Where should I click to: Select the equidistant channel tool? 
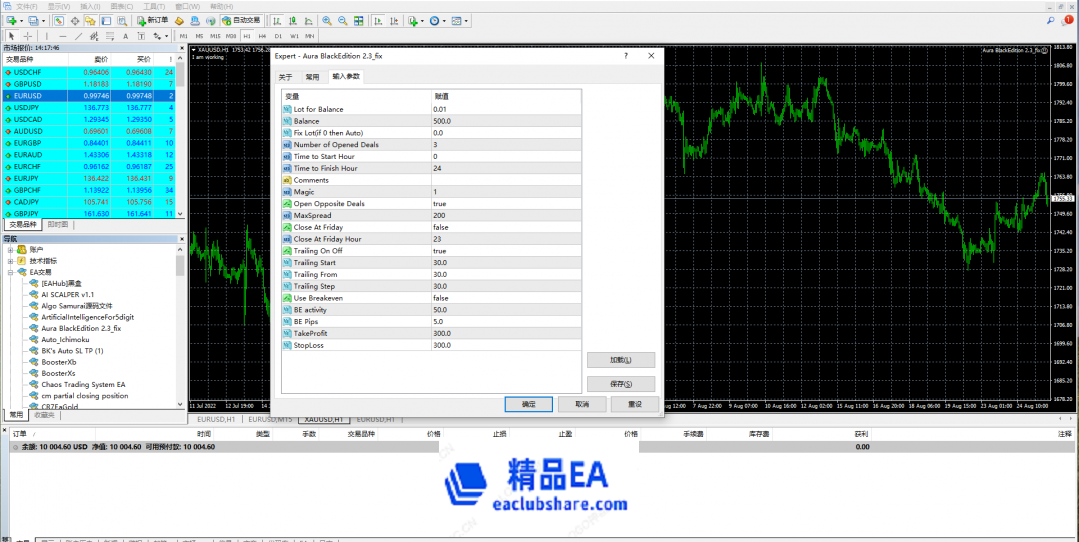94,36
